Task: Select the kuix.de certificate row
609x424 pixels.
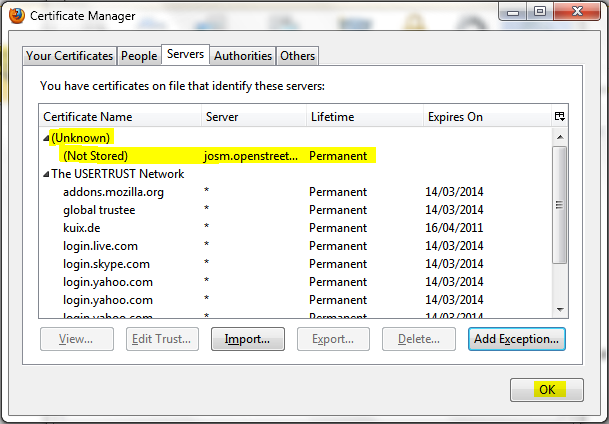Action: click(x=82, y=228)
